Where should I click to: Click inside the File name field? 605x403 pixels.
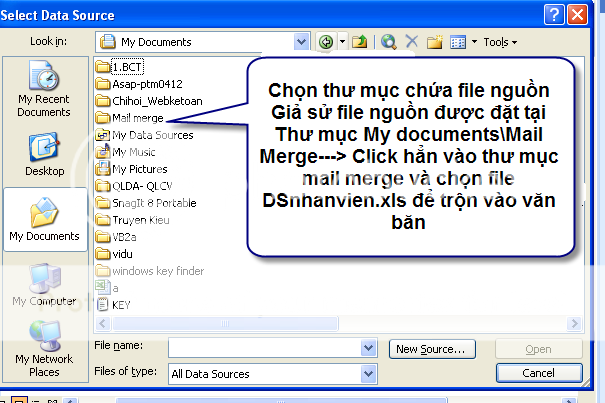[x=265, y=348]
